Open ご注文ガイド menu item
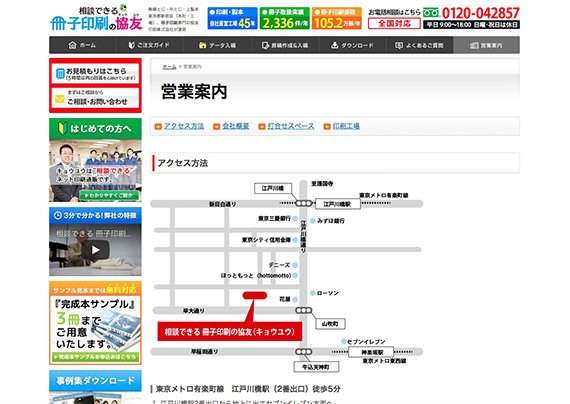This screenshot has width=570, height=404. (149, 45)
